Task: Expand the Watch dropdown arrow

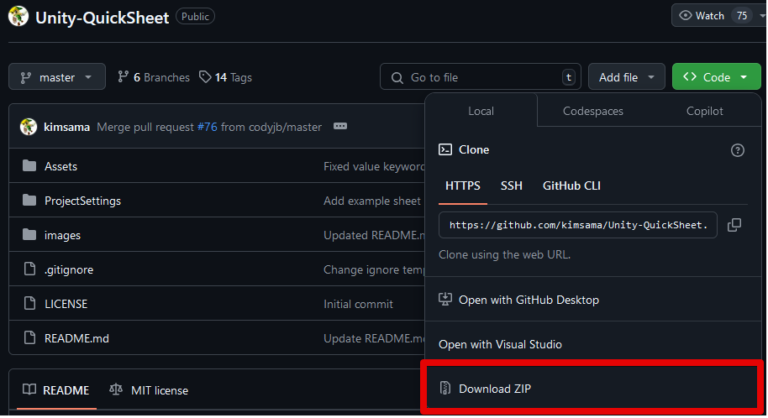Action: (x=760, y=16)
